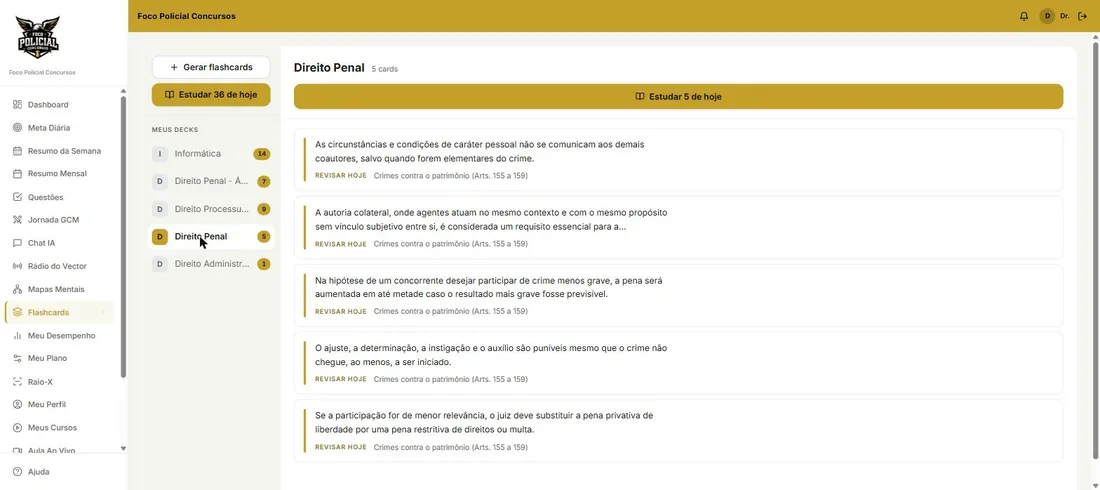The height and width of the screenshot is (490, 1100).
Task: Open the card about autoria colateral
Action: pyautogui.click(x=678, y=227)
